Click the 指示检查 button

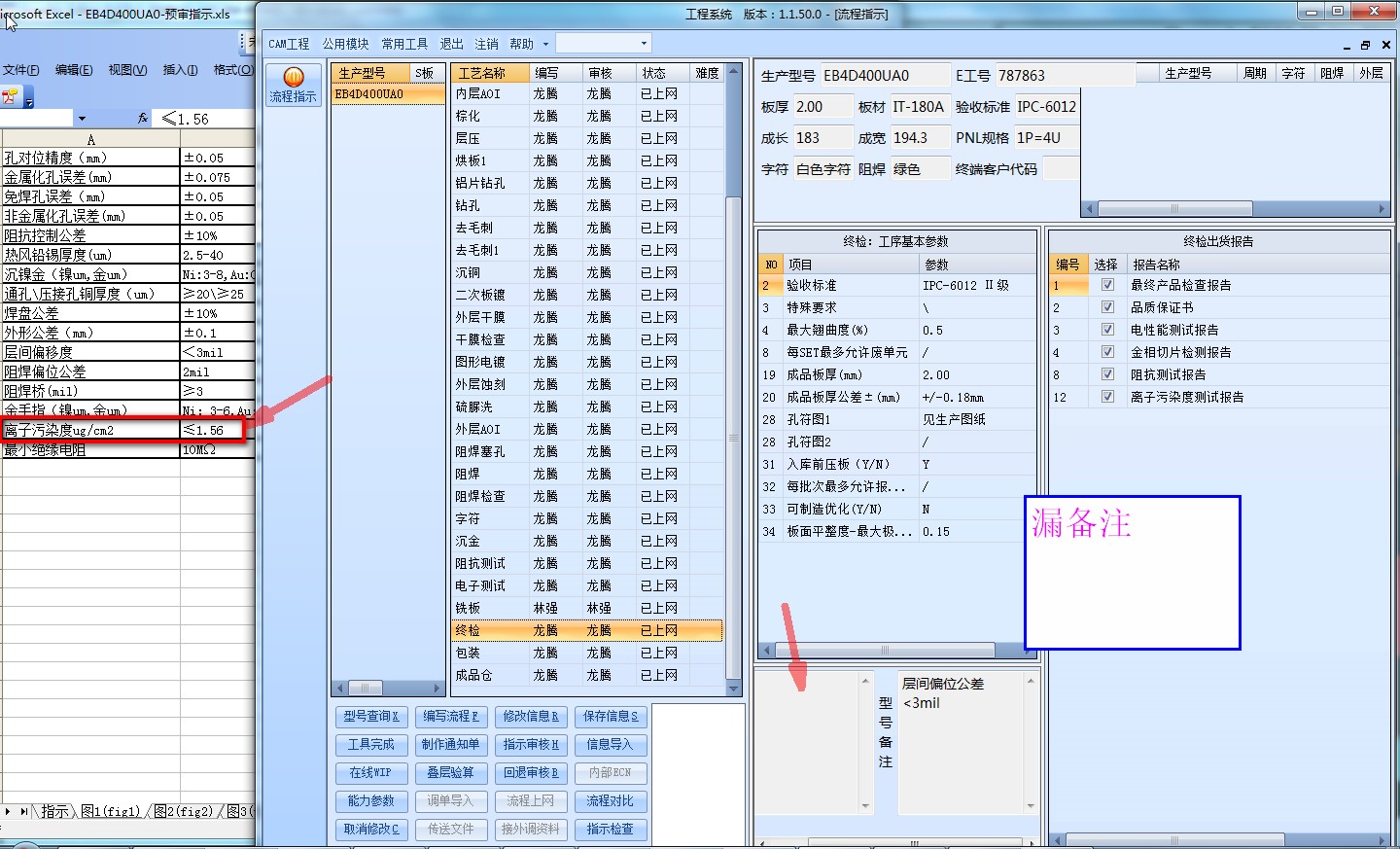[611, 830]
